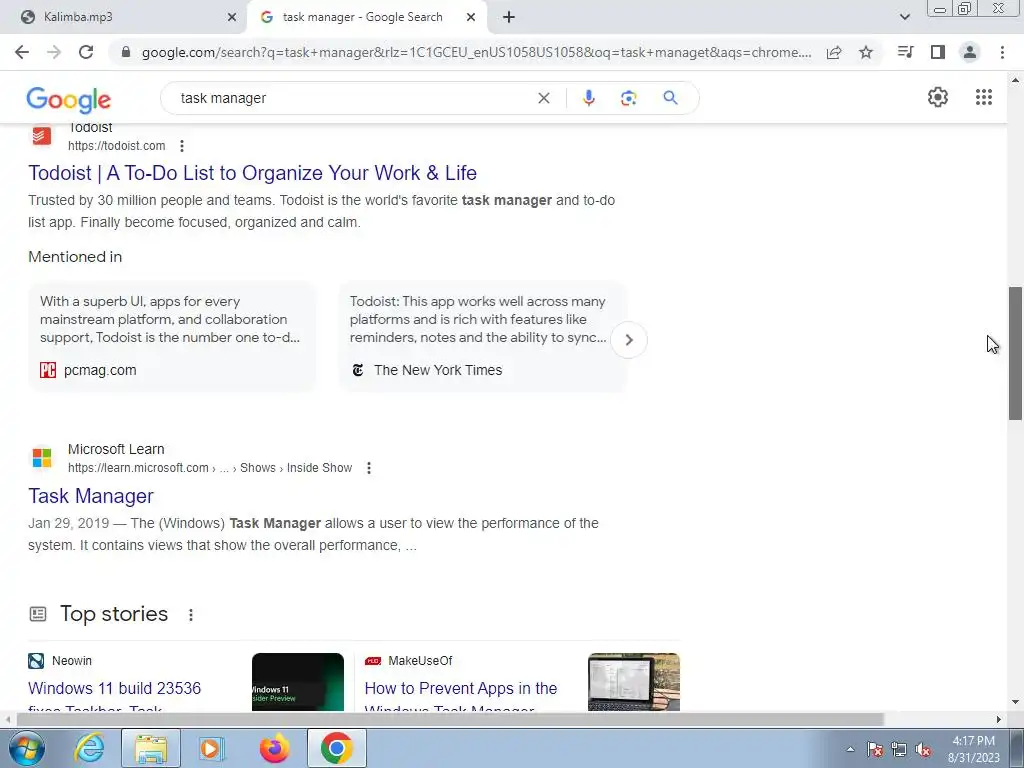Open the network tray icon
This screenshot has height=768, width=1024.
(899, 750)
